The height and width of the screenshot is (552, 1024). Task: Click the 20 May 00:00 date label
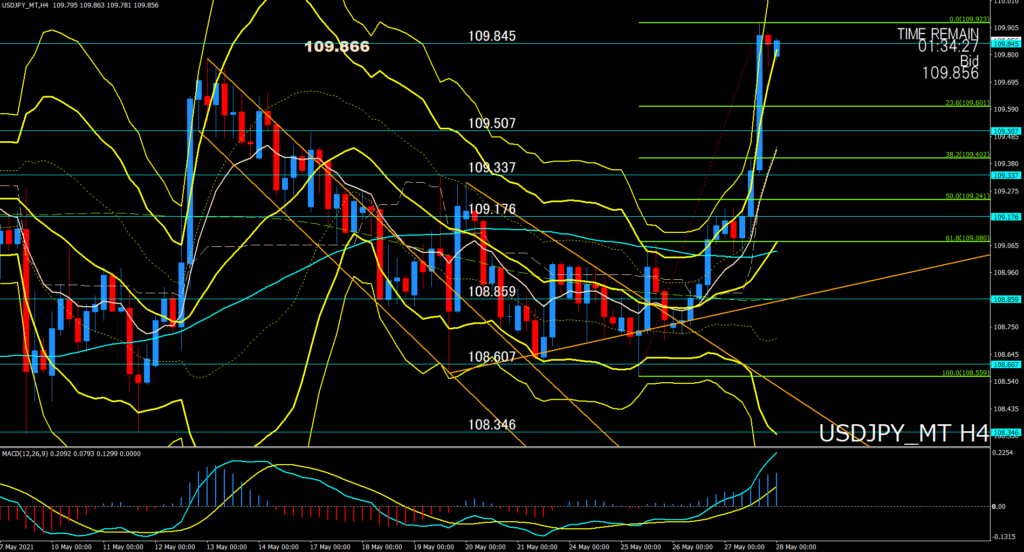pyautogui.click(x=485, y=547)
